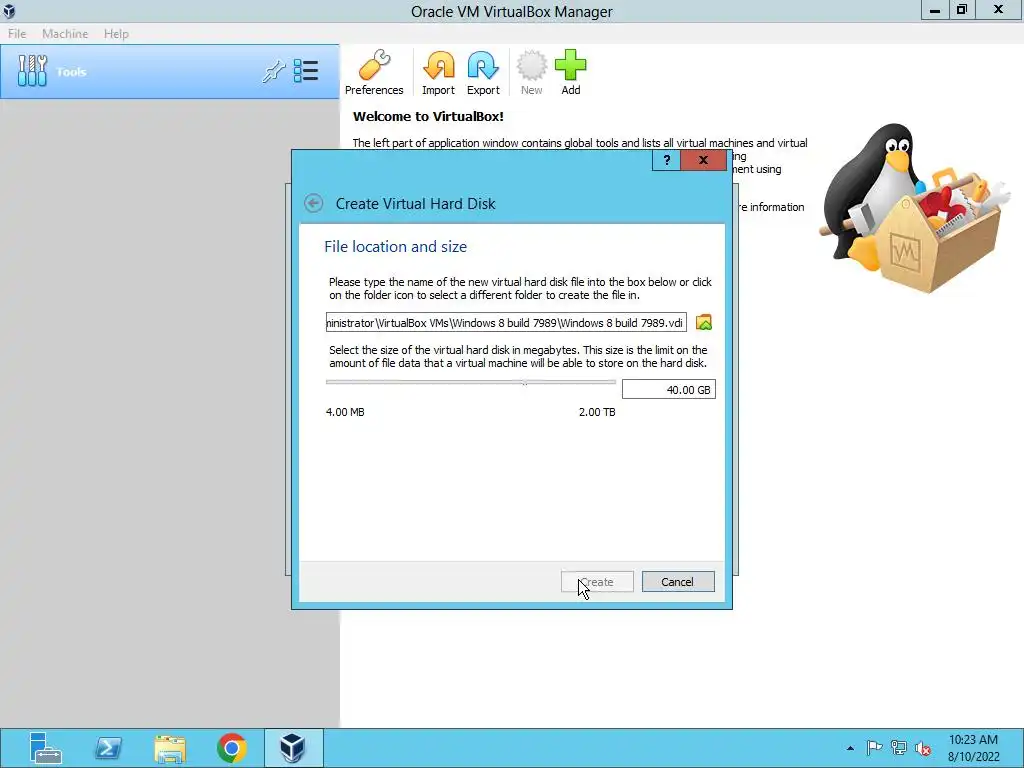Minimize the VirtualBox Manager window

935,10
